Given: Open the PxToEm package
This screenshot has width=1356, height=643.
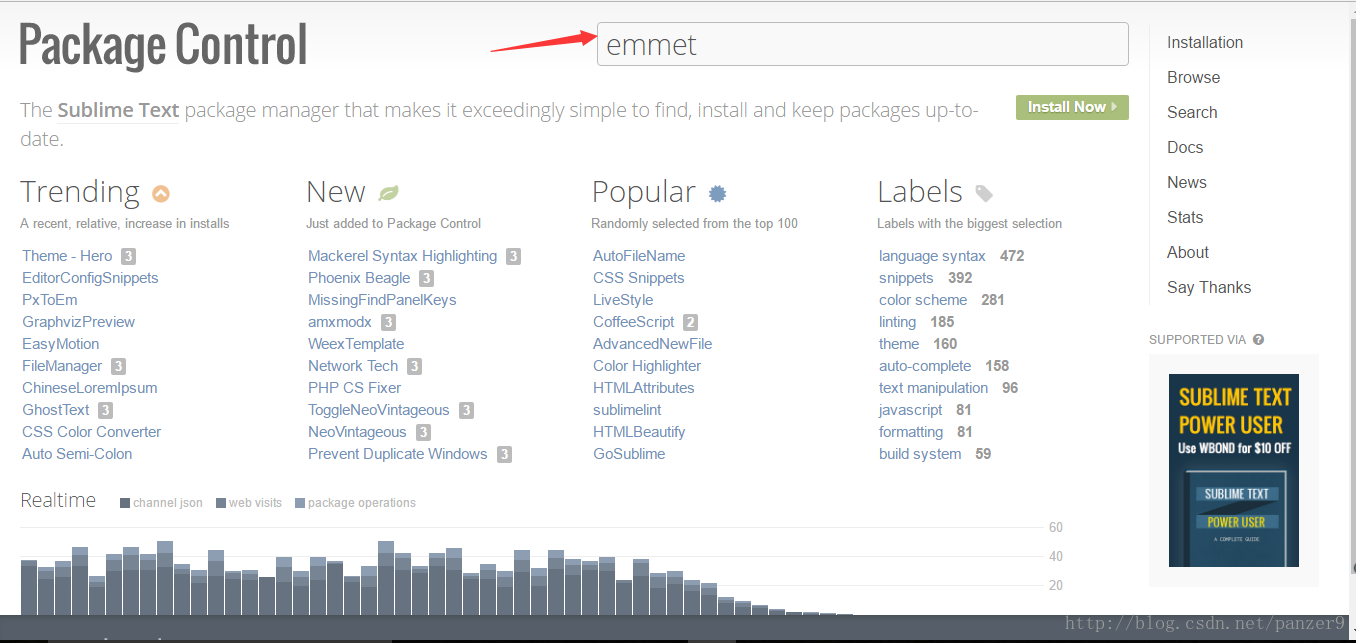Looking at the screenshot, I should click(49, 300).
